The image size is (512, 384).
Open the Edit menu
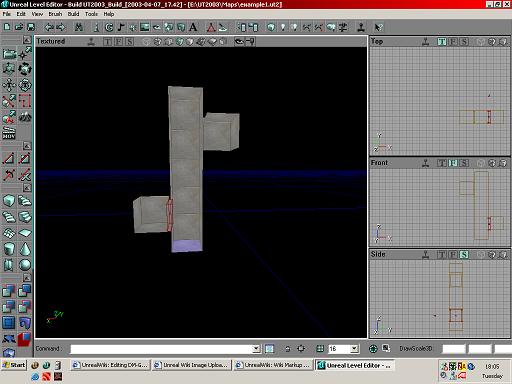coord(21,14)
